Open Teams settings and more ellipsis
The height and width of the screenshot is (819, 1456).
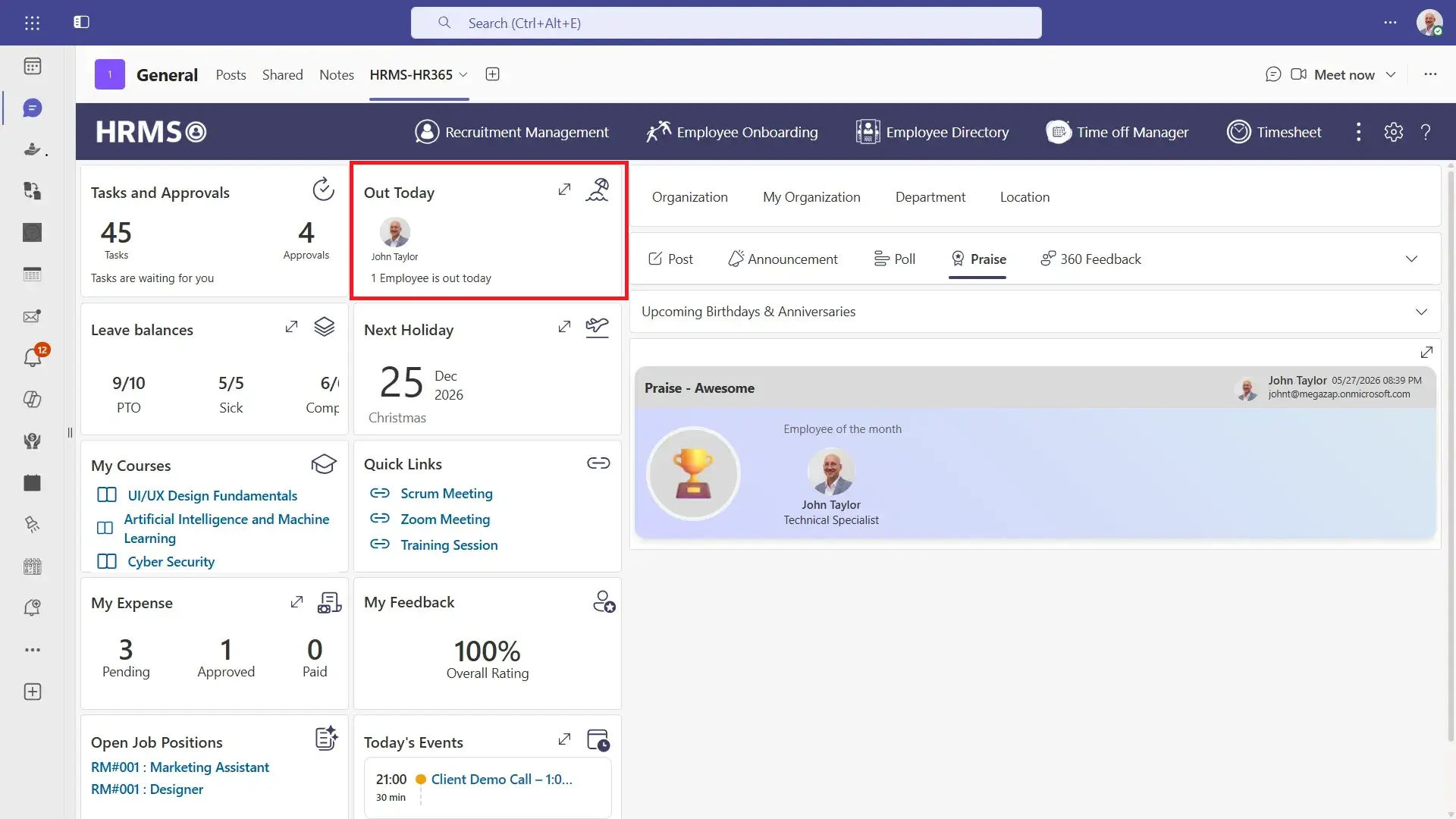pos(1390,23)
